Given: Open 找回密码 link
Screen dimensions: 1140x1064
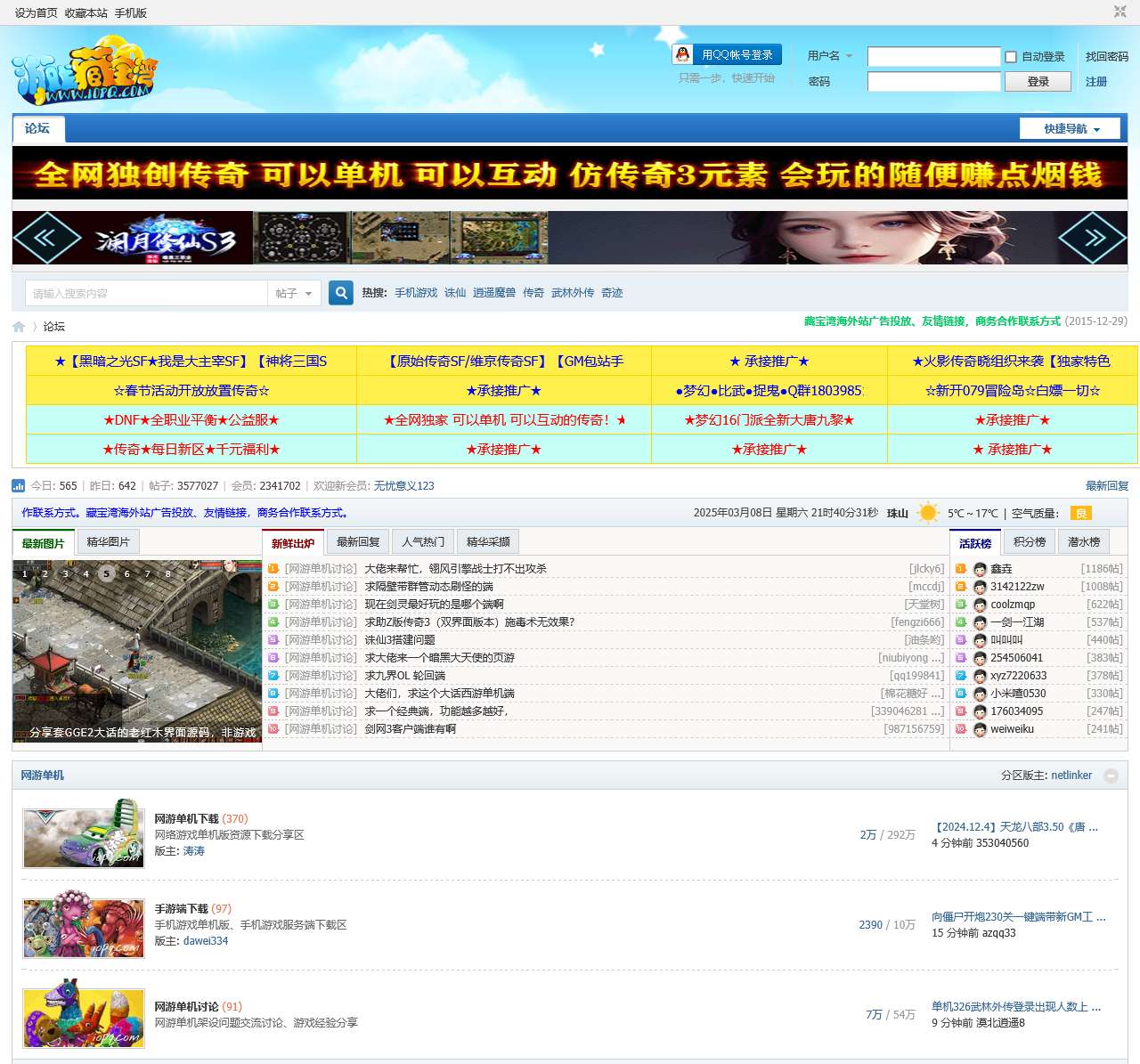Looking at the screenshot, I should pos(1106,56).
